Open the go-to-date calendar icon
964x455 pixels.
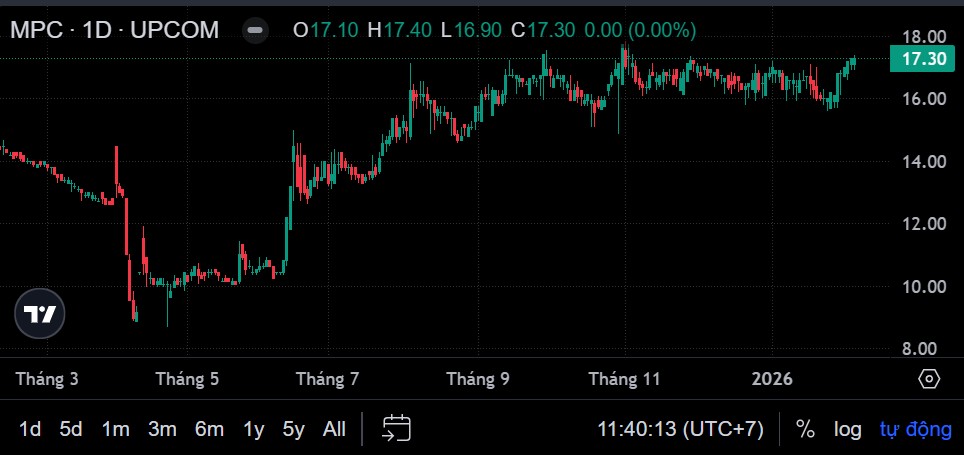[x=396, y=429]
